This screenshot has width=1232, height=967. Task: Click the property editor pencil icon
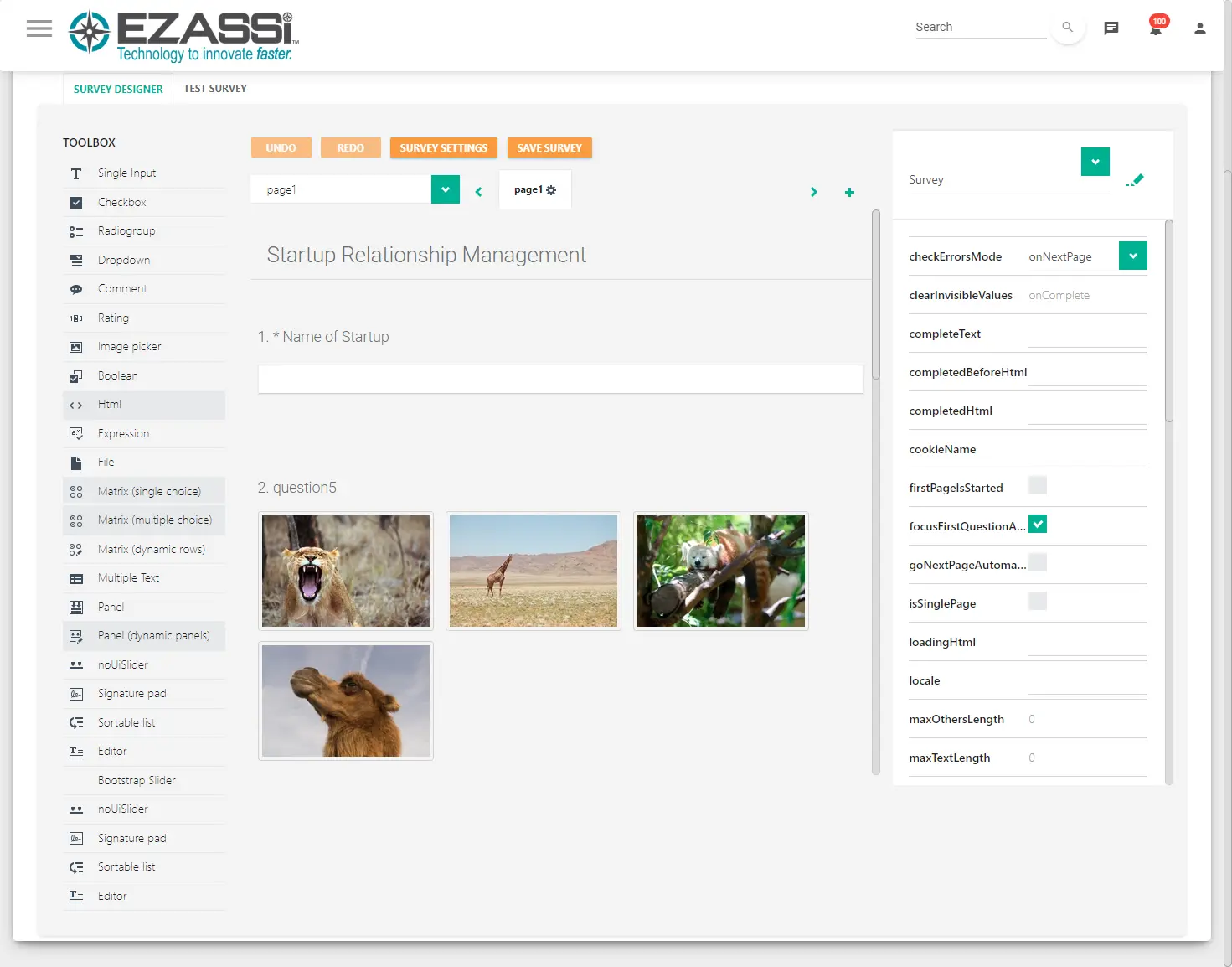pos(1135,180)
